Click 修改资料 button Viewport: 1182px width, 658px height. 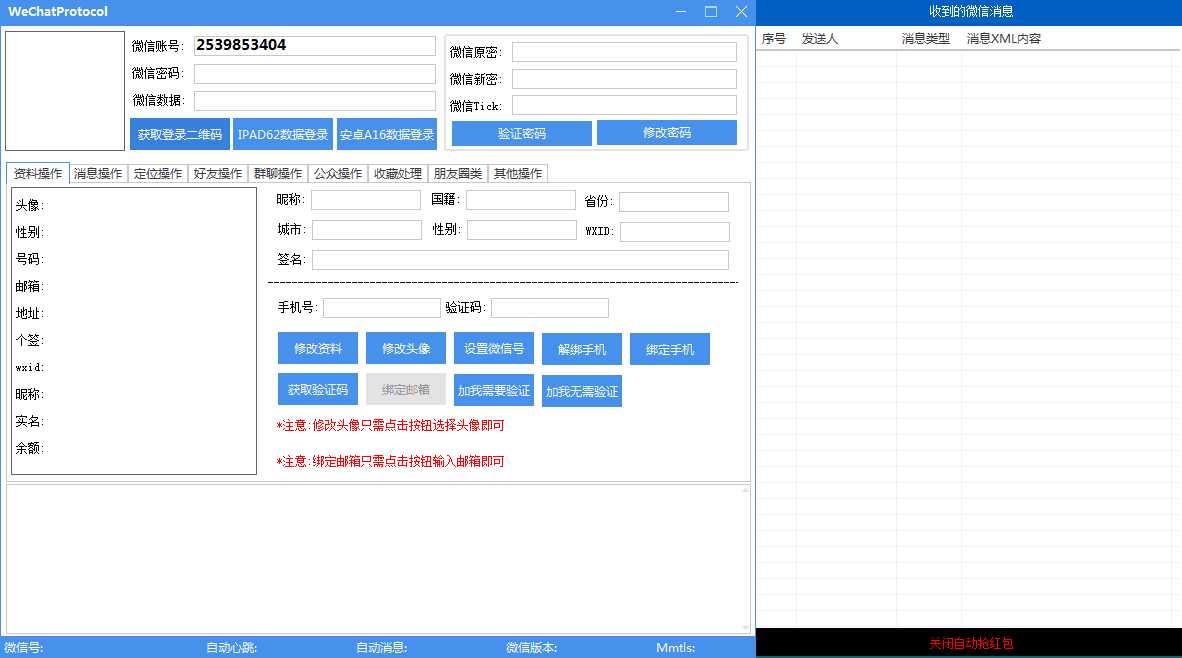click(317, 349)
